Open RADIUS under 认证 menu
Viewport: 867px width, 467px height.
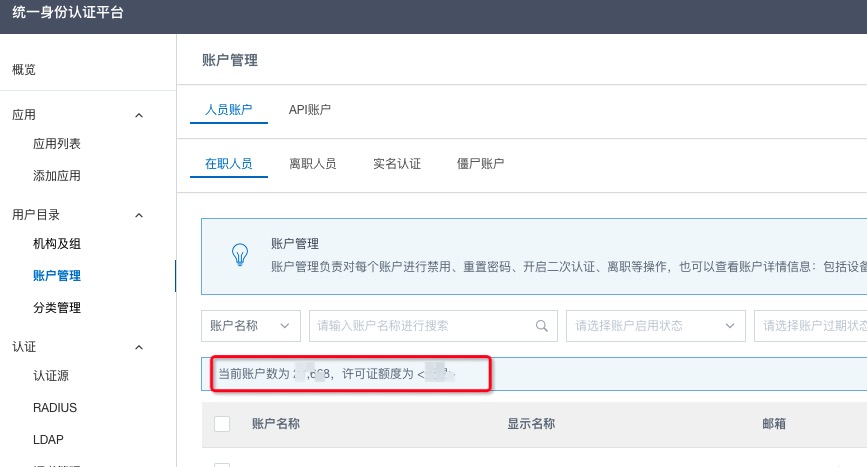(55, 408)
